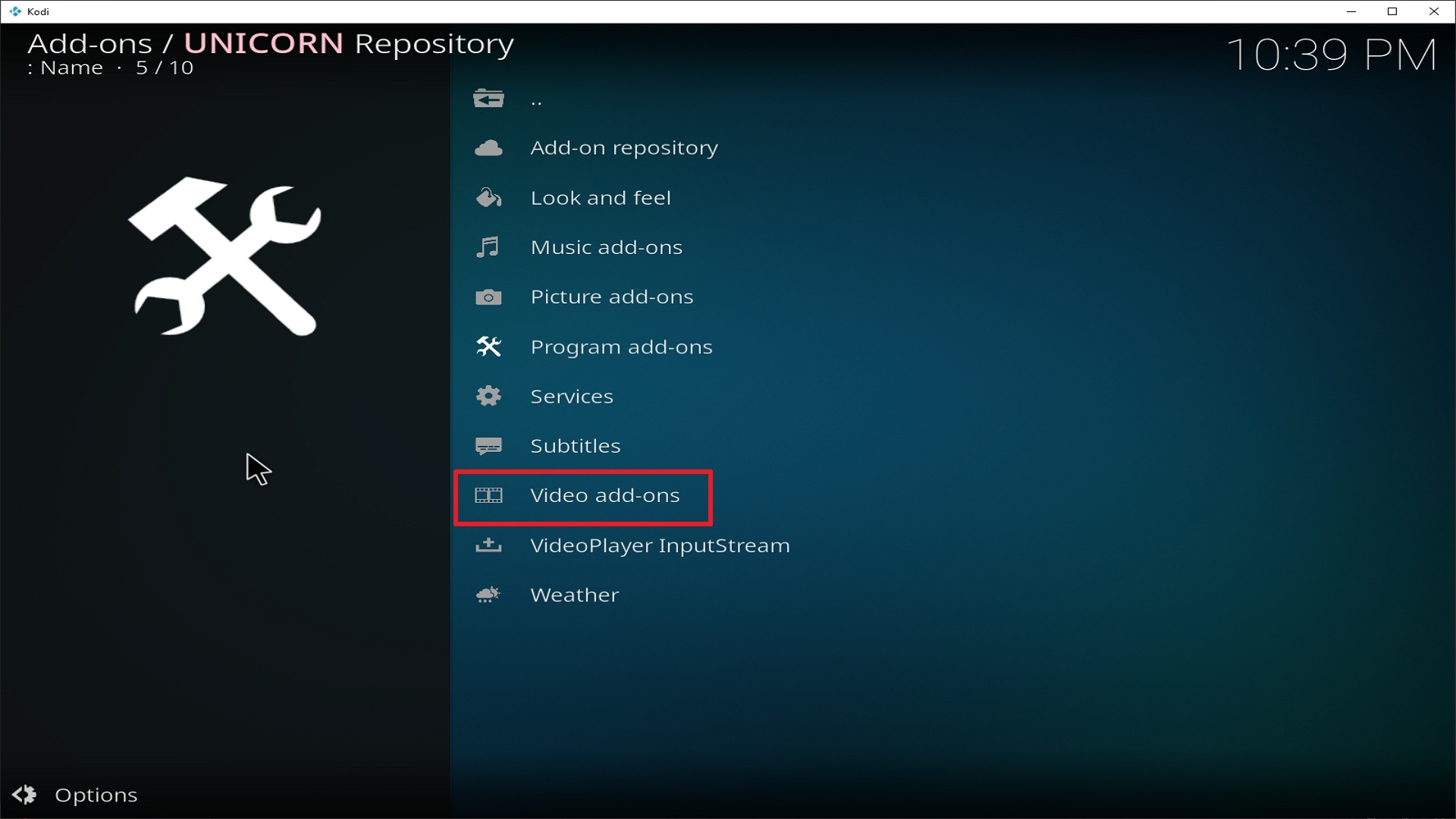Click the film strip Video add-ons icon

point(488,495)
